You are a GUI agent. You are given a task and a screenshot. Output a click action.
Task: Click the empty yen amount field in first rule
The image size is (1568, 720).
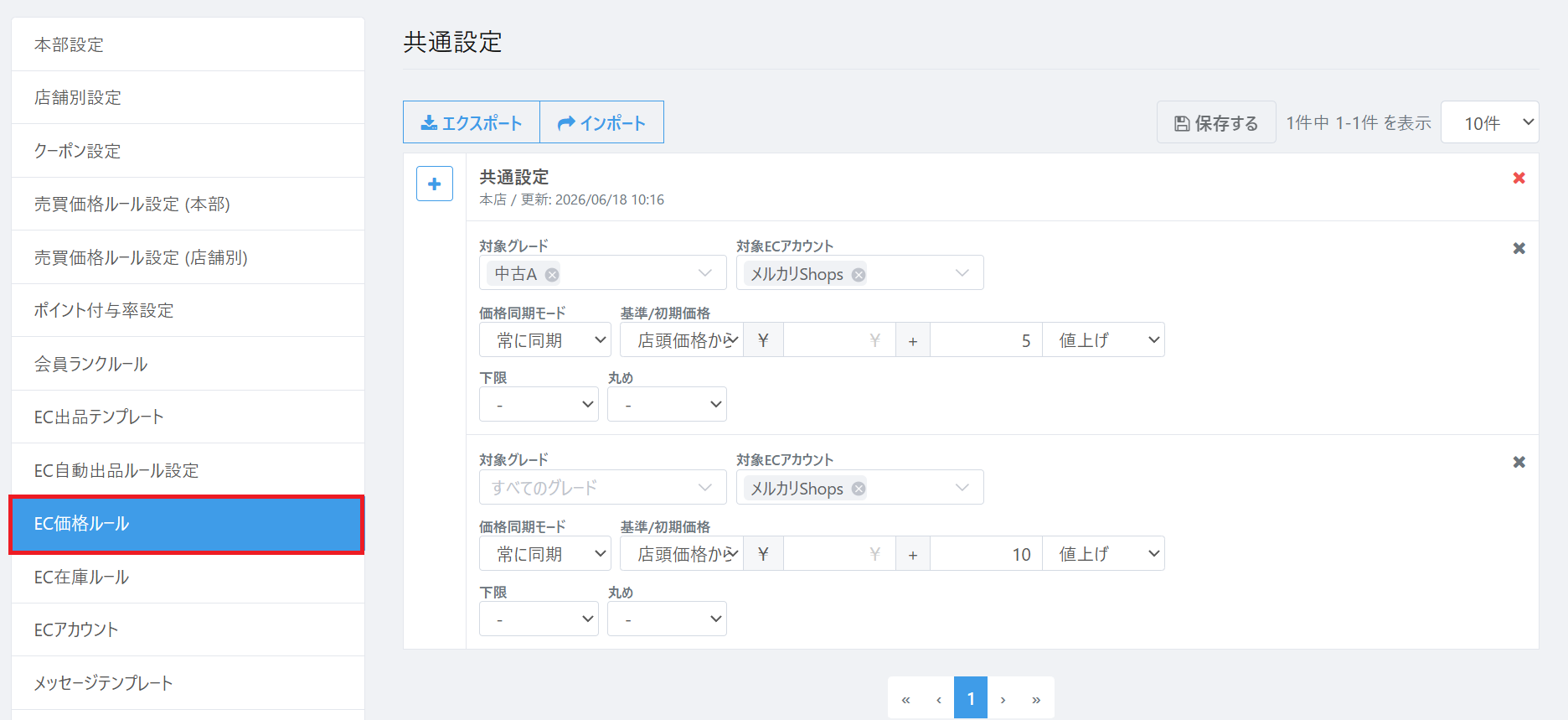click(x=839, y=340)
